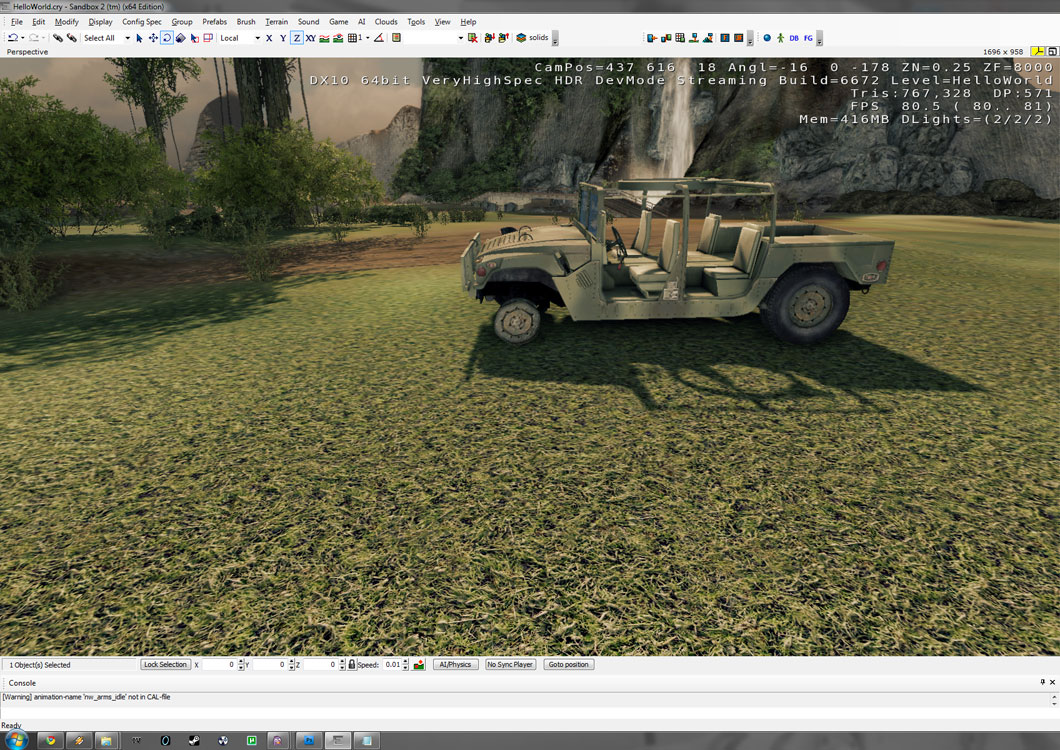1060x750 pixels.
Task: Open the grid table editor icon
Action: (679, 38)
